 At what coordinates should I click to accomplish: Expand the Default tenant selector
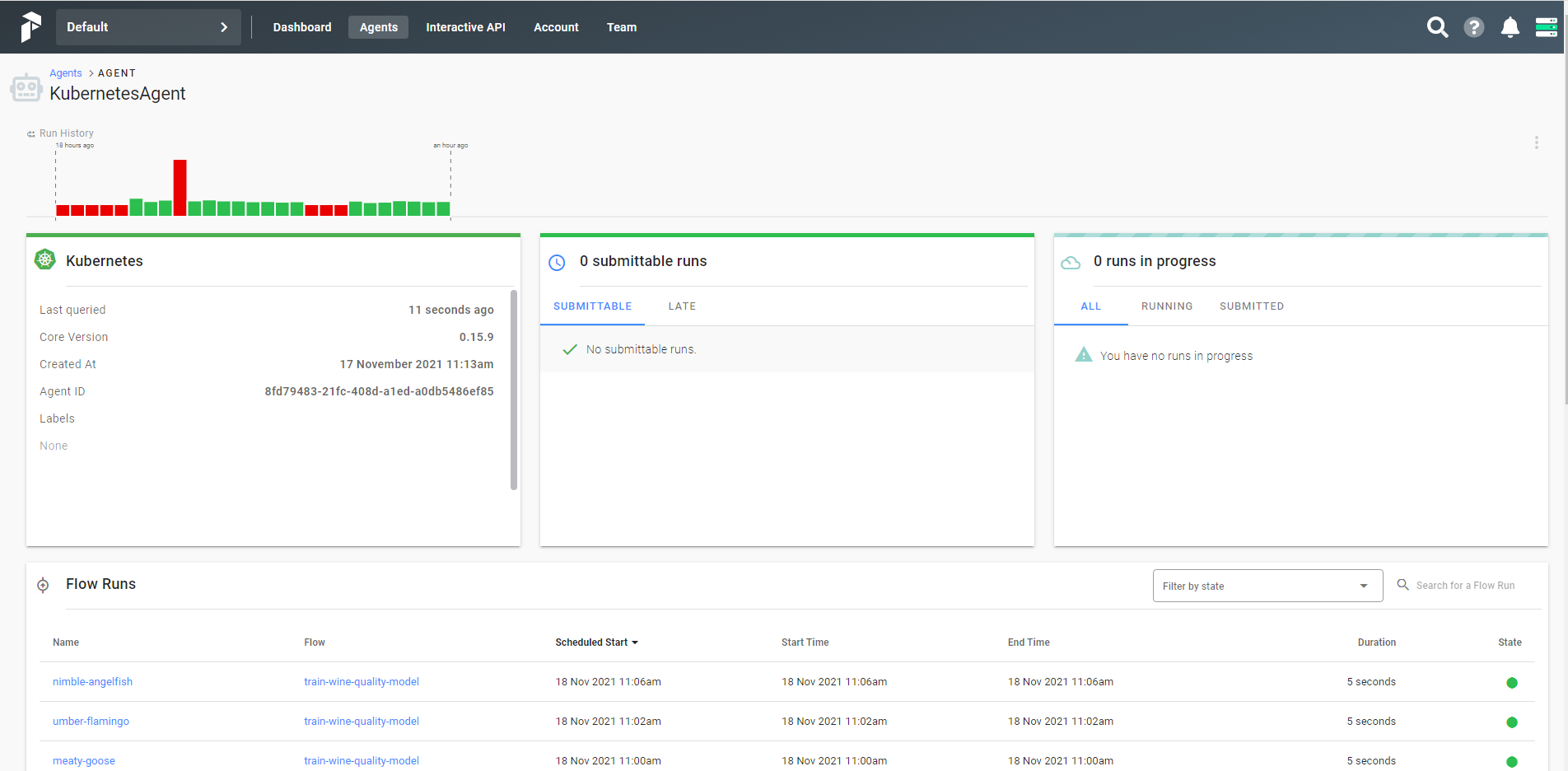coord(148,27)
